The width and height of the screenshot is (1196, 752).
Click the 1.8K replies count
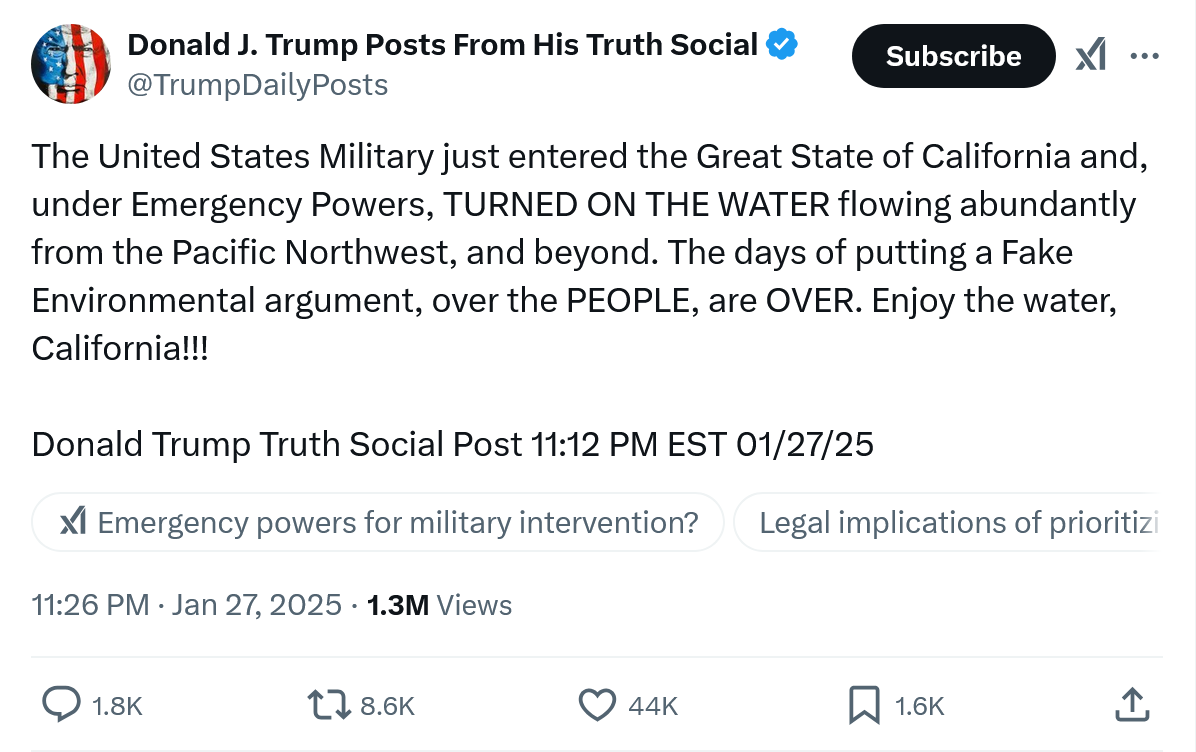117,706
